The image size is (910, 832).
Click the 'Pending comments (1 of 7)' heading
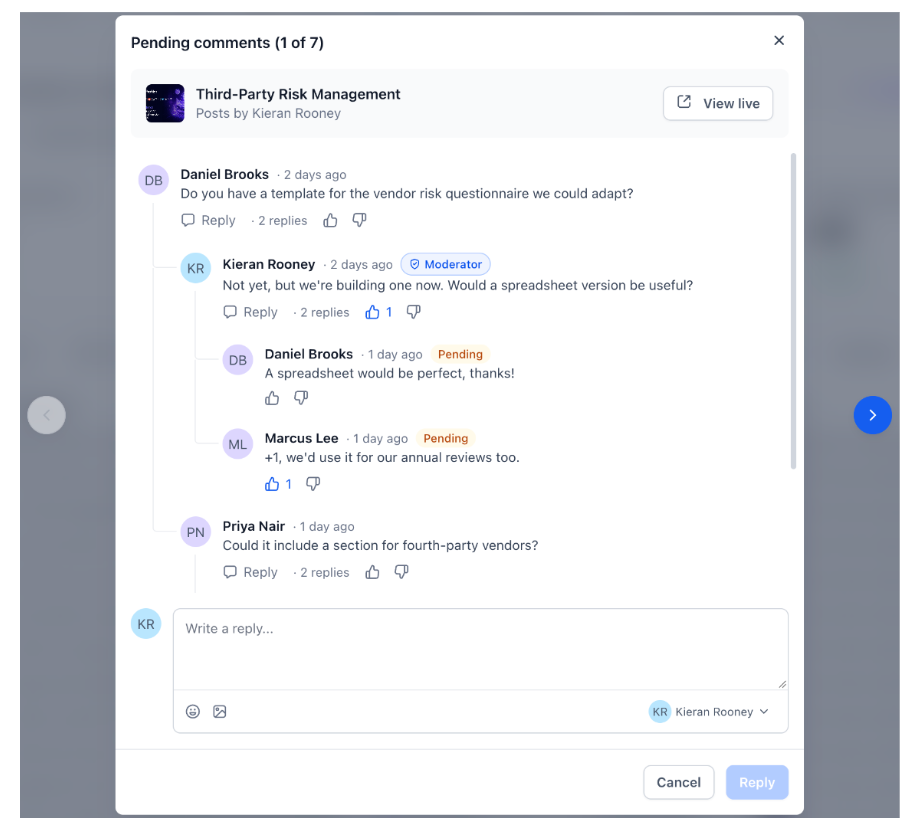click(228, 43)
